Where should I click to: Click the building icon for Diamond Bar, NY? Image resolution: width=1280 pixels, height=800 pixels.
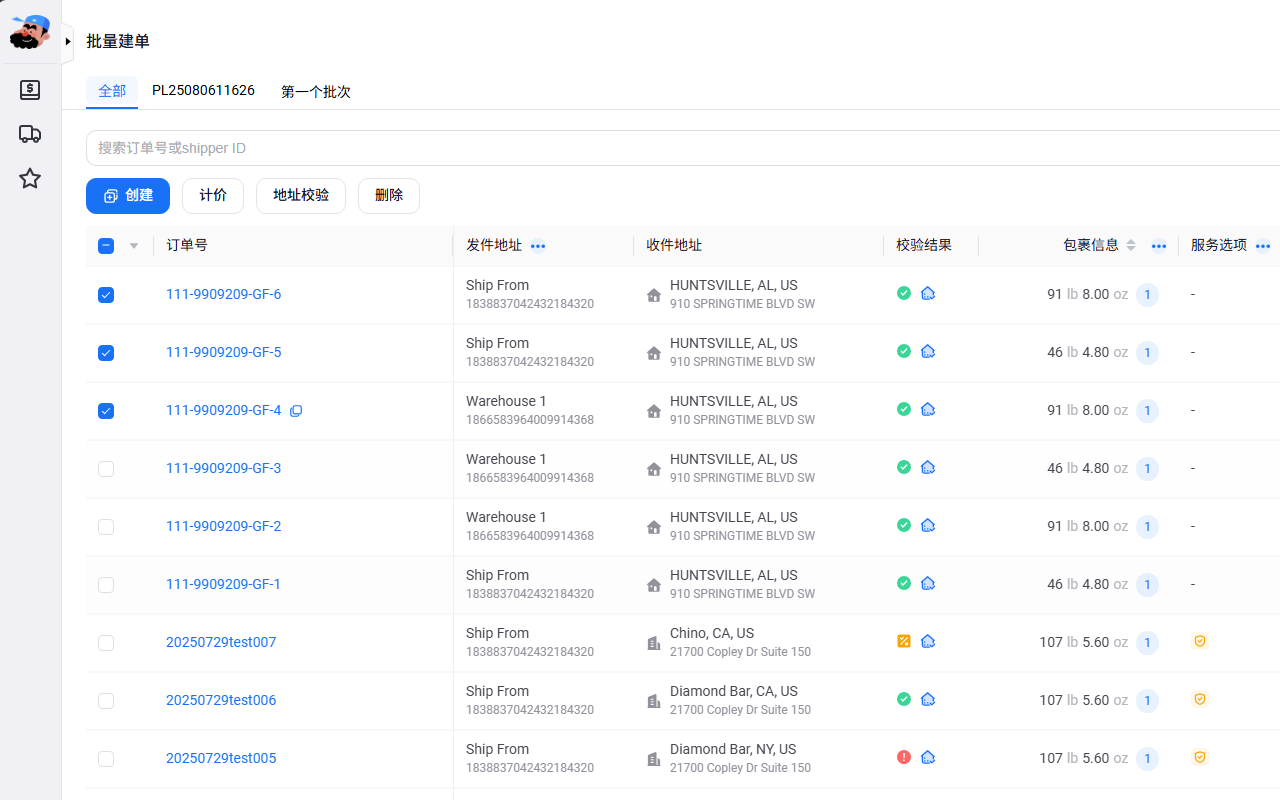(x=654, y=759)
